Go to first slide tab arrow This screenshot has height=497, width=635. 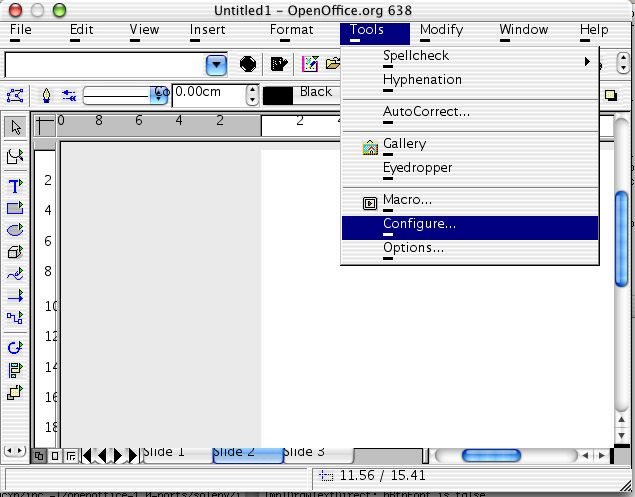(x=87, y=455)
